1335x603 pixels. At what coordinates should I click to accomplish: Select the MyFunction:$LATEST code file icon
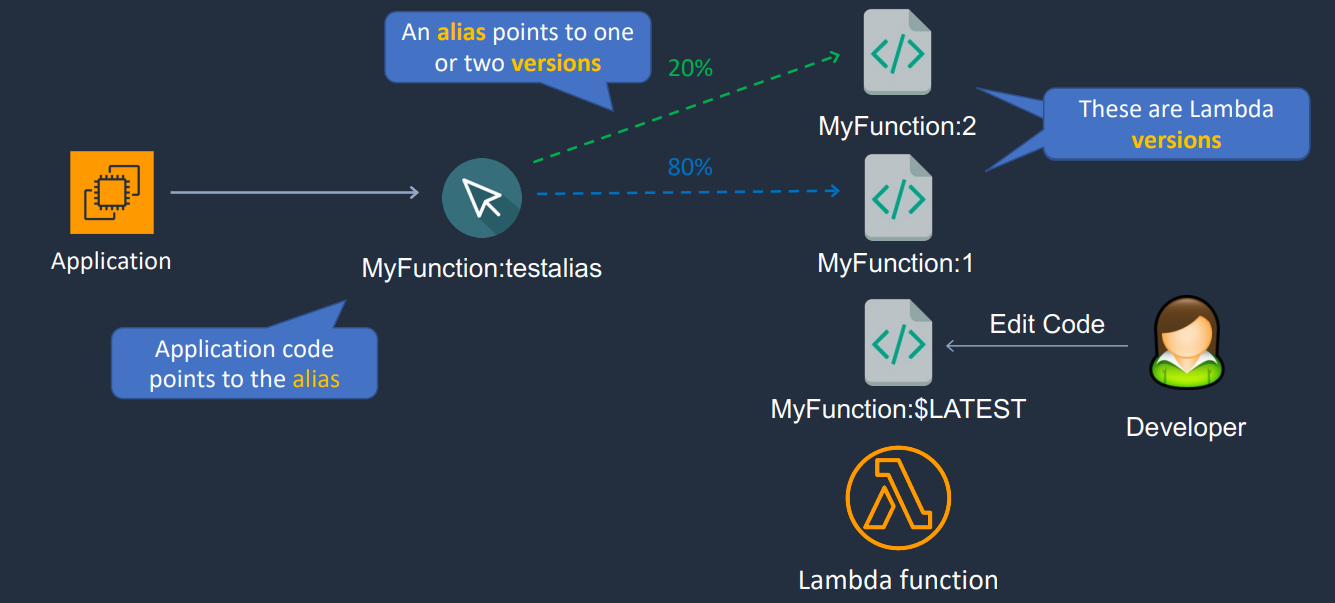coord(898,342)
